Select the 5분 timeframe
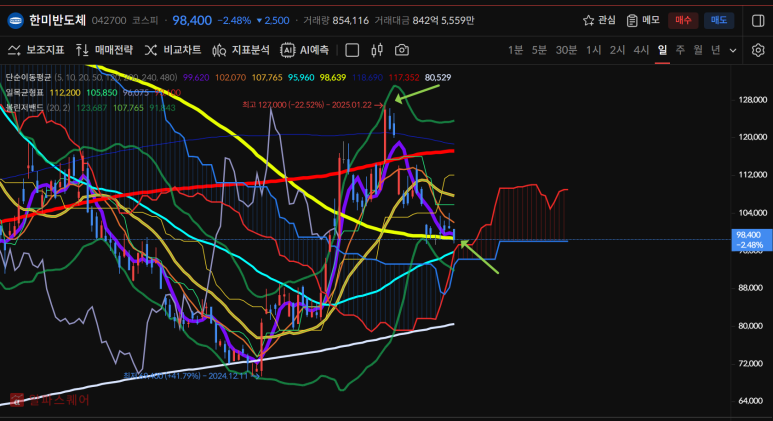 pyautogui.click(x=539, y=50)
